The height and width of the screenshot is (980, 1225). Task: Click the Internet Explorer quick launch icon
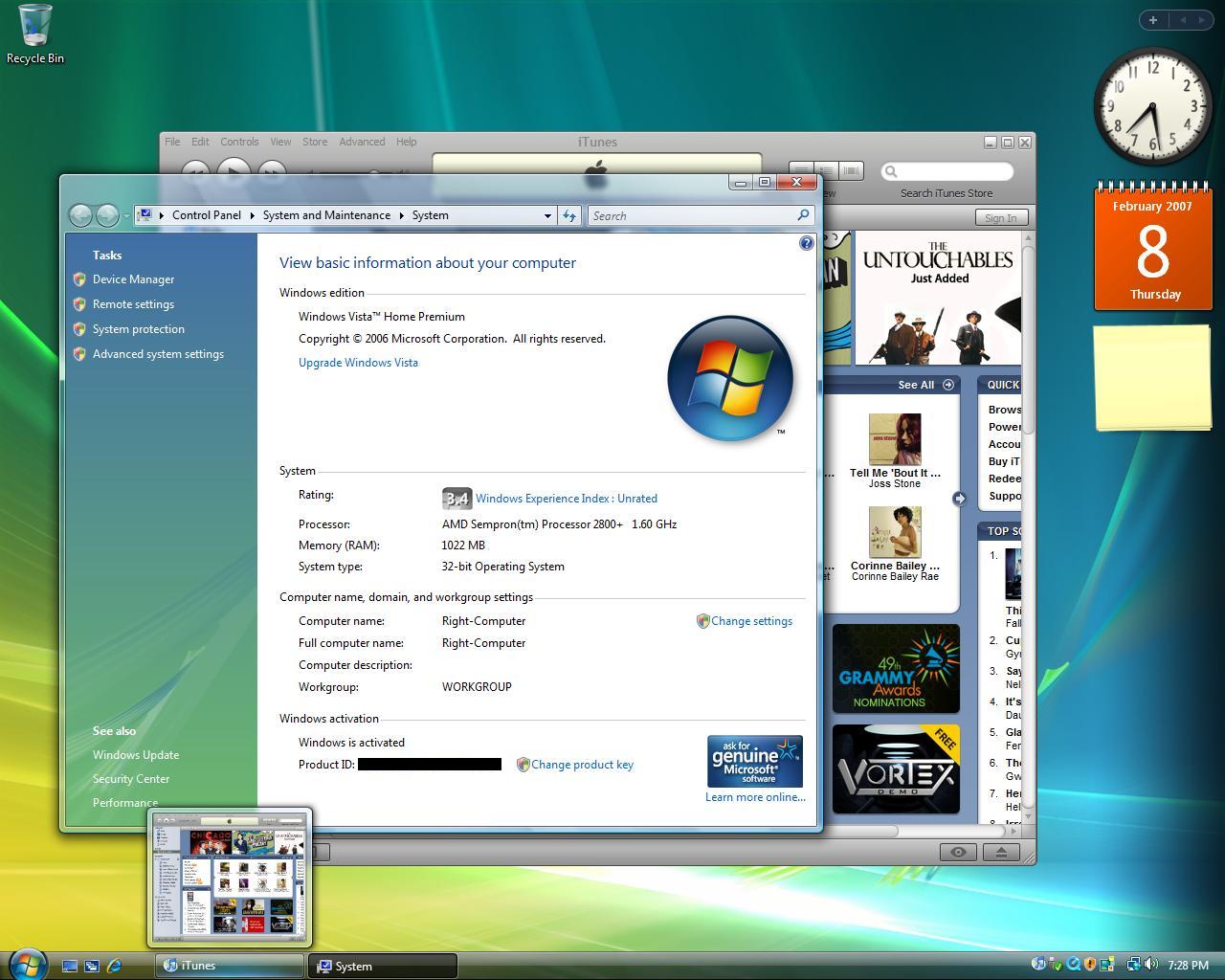click(115, 966)
